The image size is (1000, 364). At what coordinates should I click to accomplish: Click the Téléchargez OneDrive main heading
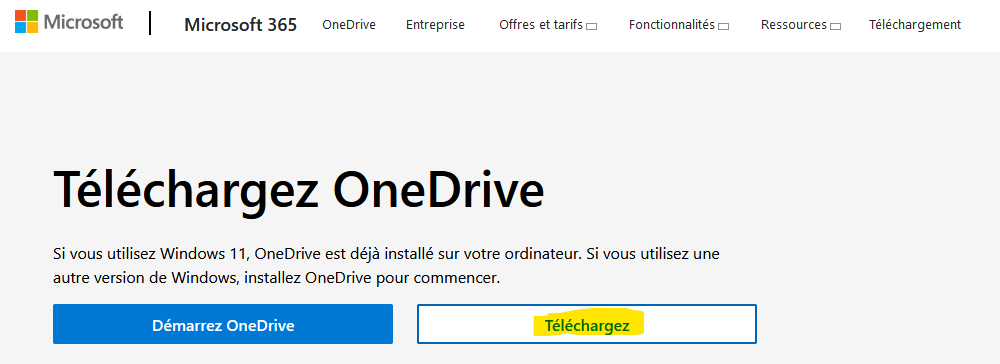tap(298, 190)
